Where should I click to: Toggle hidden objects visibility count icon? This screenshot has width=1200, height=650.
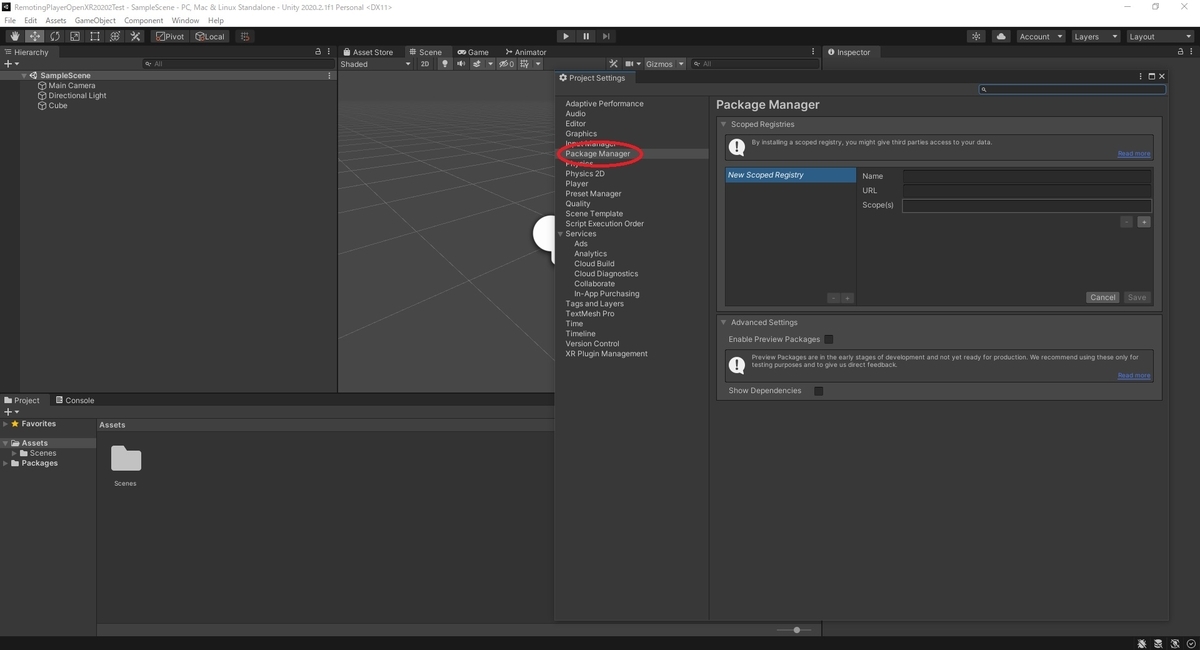click(507, 64)
